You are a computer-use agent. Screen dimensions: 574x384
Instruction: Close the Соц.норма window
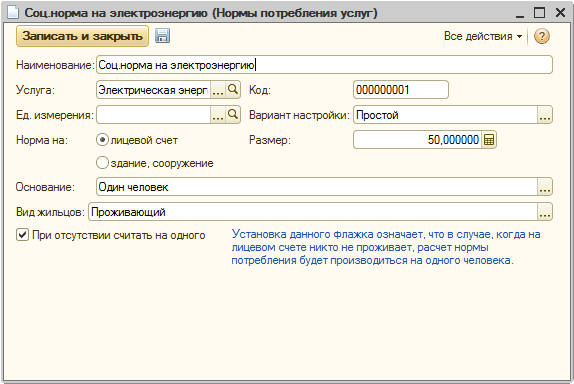click(560, 13)
